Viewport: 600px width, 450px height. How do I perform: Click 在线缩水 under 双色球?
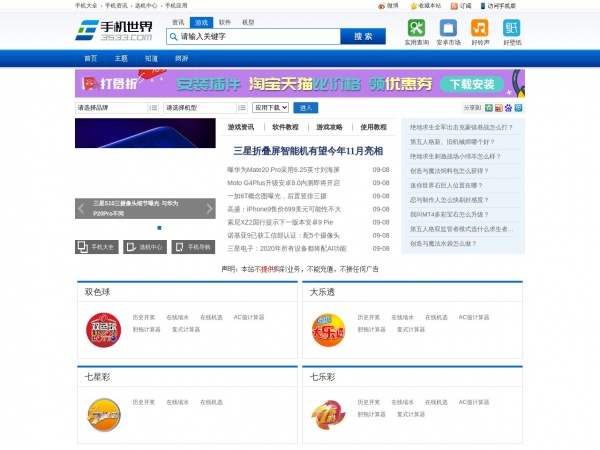click(x=178, y=317)
